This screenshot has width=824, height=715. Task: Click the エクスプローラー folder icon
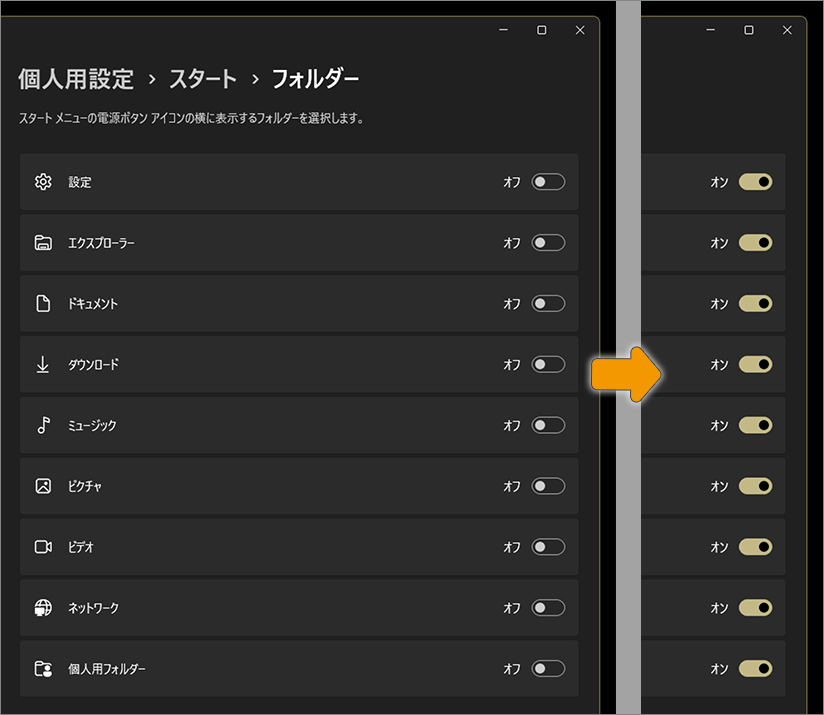[43, 243]
